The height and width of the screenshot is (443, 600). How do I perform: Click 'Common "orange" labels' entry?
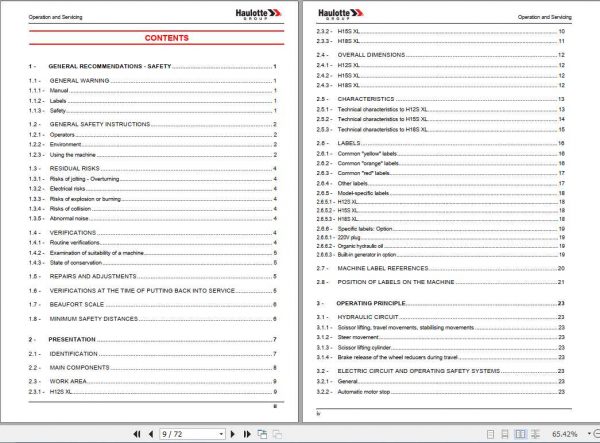[x=368, y=163]
